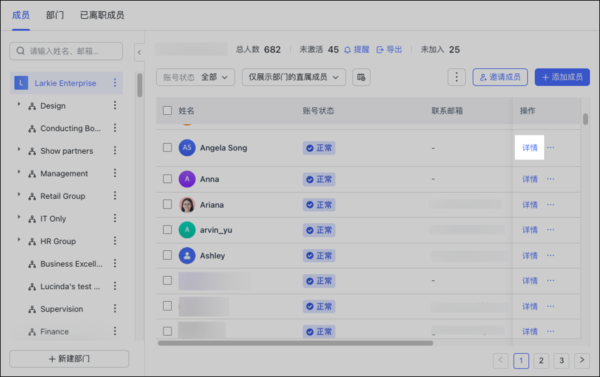Screen dimensions: 600x377
Task: Open options menu for Retail Group
Action: pos(115,196)
